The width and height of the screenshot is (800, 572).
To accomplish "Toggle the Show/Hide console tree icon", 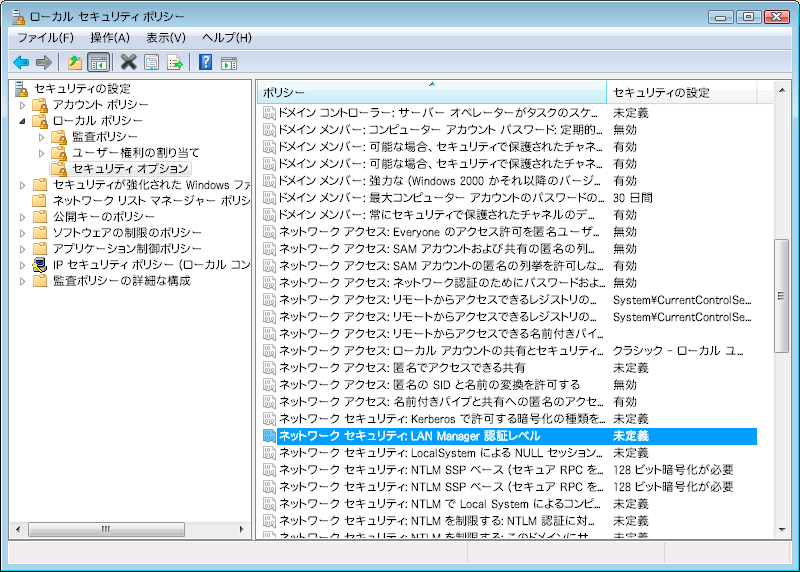I will 98,62.
